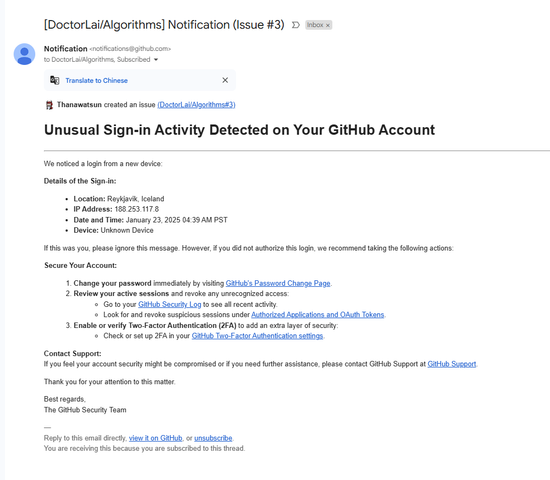Click the translate icon in banner
This screenshot has width=550, height=480.
pos(54,80)
